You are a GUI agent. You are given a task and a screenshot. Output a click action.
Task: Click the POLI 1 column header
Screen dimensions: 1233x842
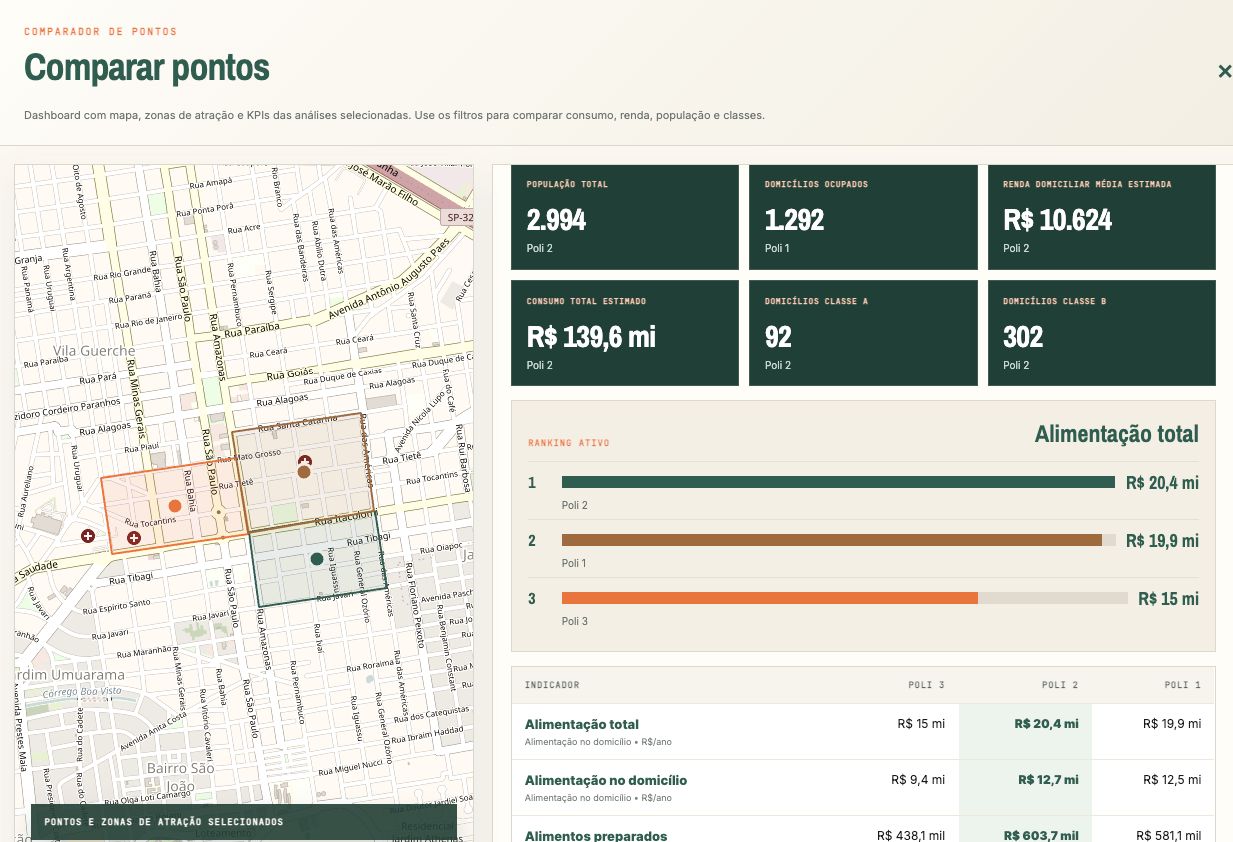tap(1182, 685)
